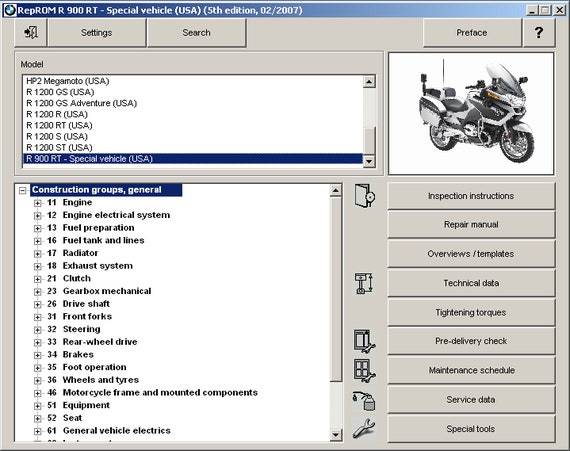Click the exit door icon button
The image size is (570, 451).
31,33
